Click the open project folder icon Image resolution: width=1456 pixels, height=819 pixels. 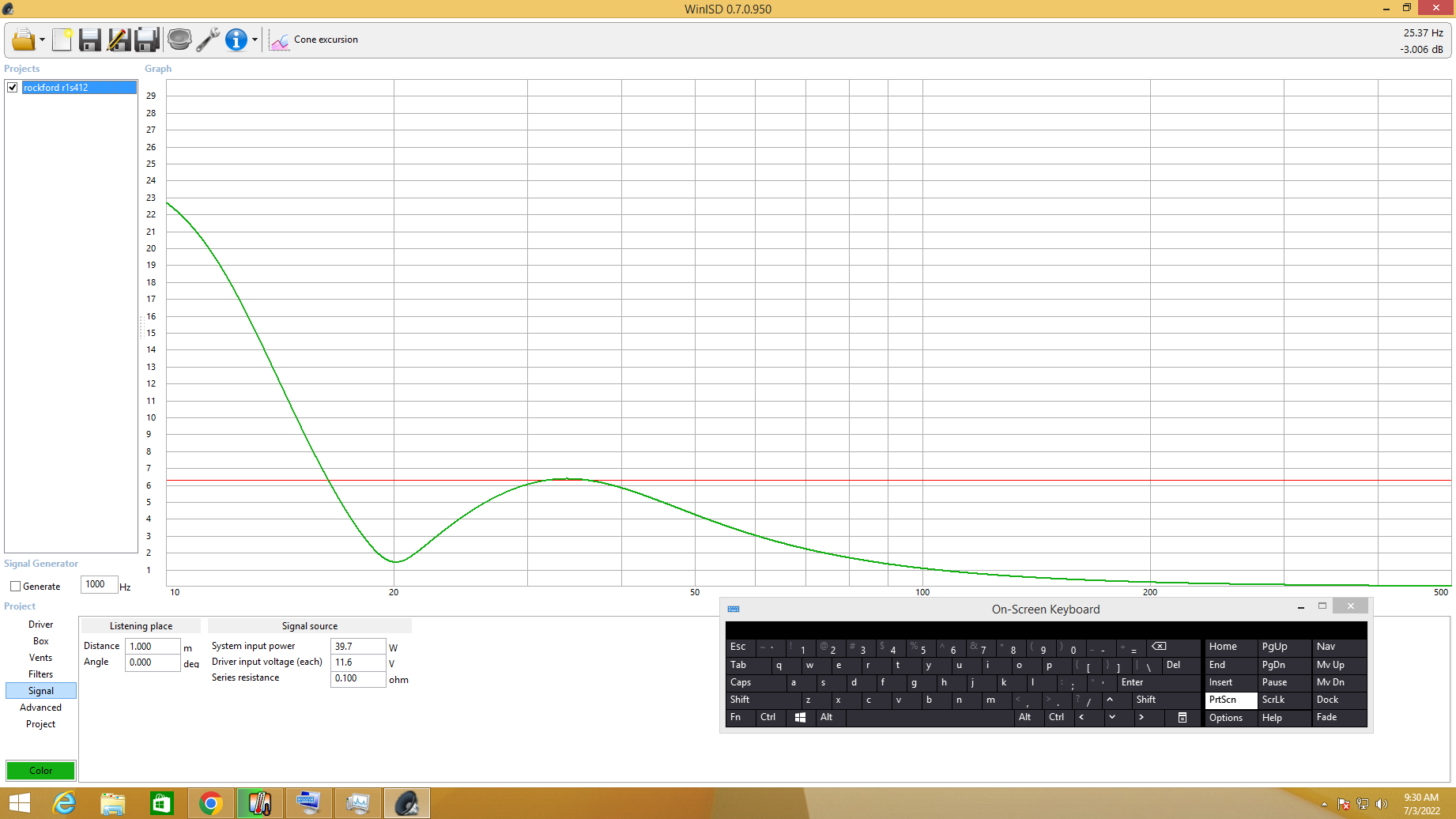pos(23,40)
